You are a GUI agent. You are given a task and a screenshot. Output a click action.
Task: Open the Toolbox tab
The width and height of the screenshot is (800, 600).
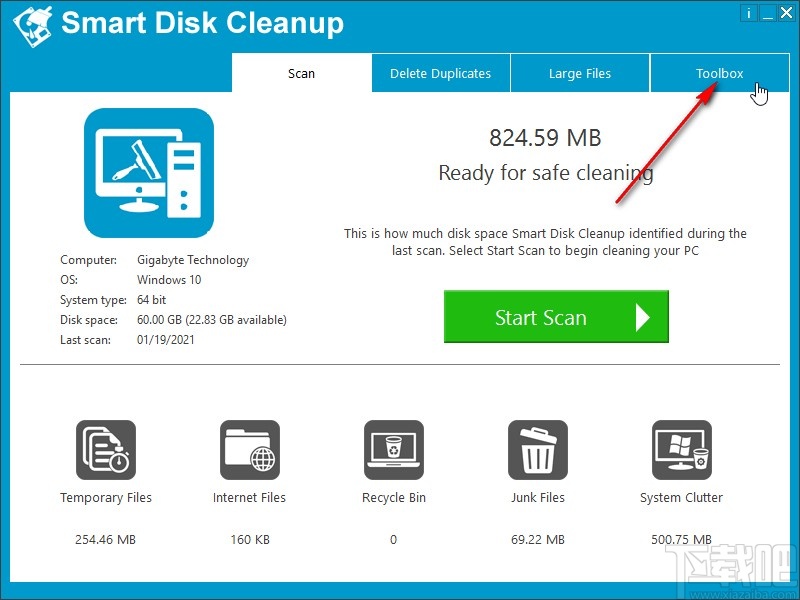point(720,73)
